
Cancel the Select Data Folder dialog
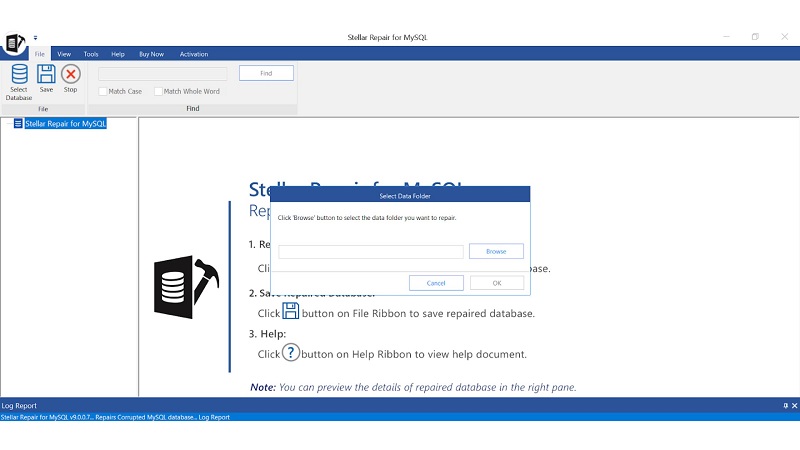coord(436,283)
